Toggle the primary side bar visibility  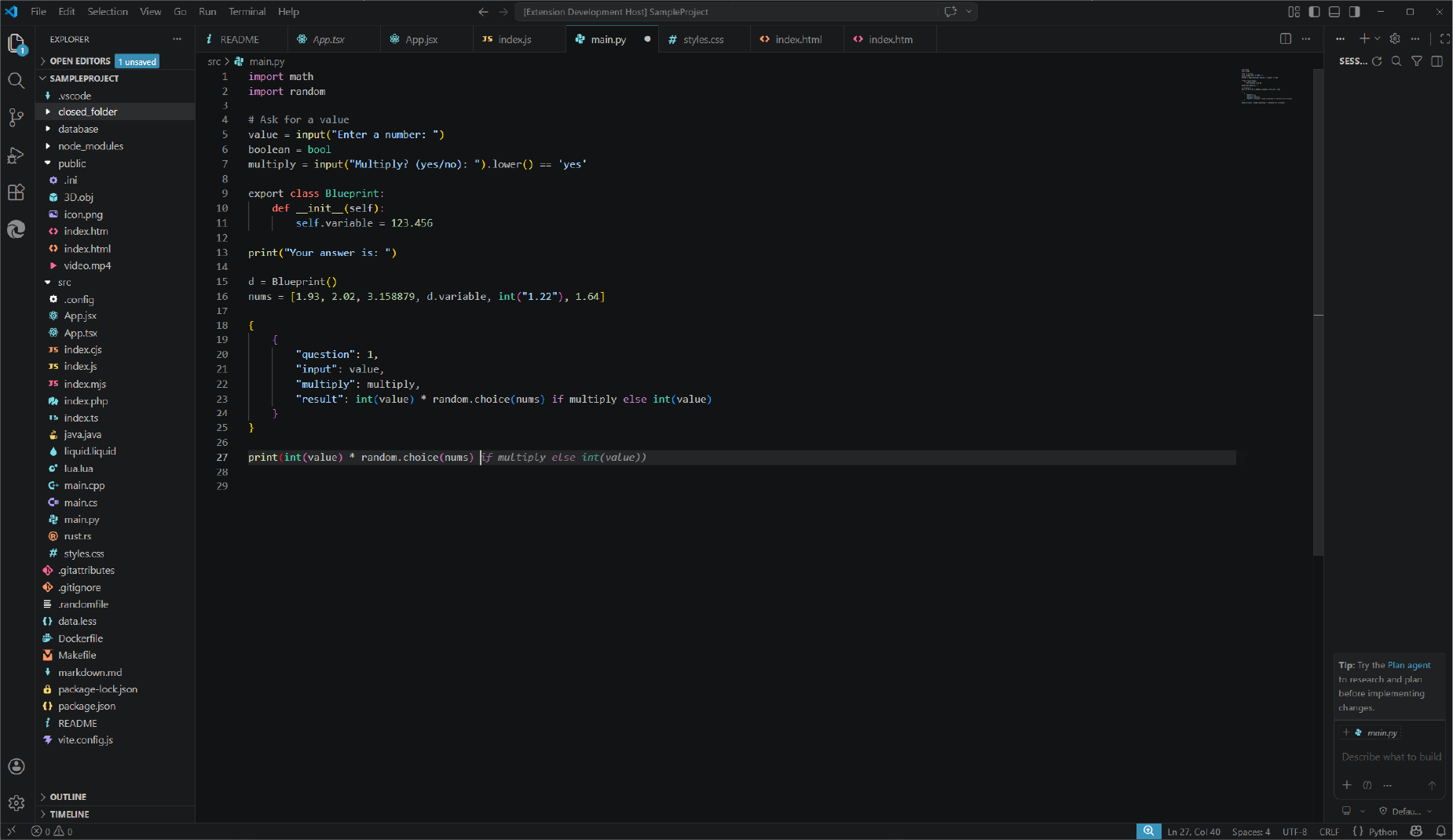click(x=1314, y=12)
